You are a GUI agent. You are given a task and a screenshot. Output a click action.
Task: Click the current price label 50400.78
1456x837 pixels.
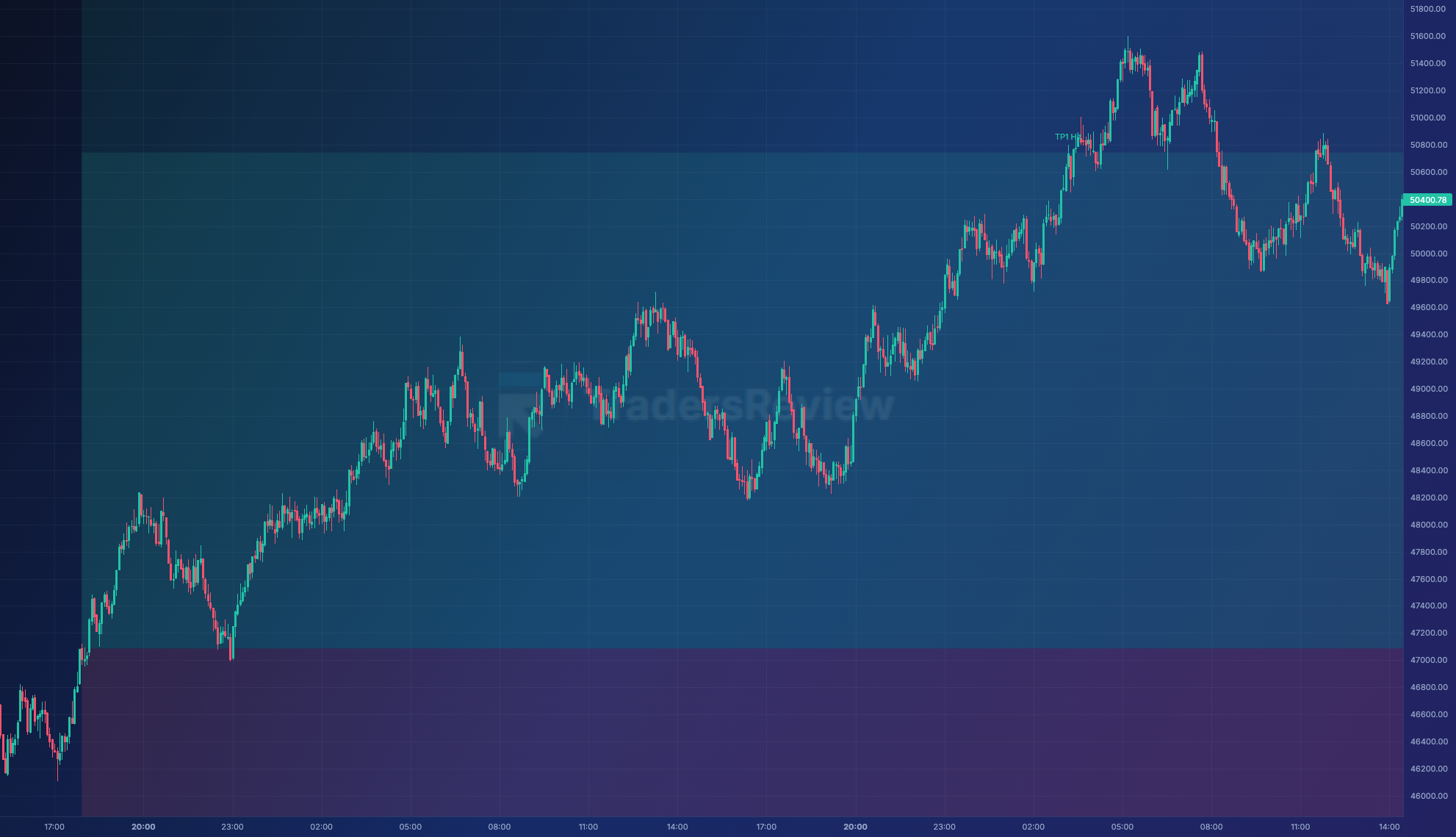click(x=1427, y=200)
